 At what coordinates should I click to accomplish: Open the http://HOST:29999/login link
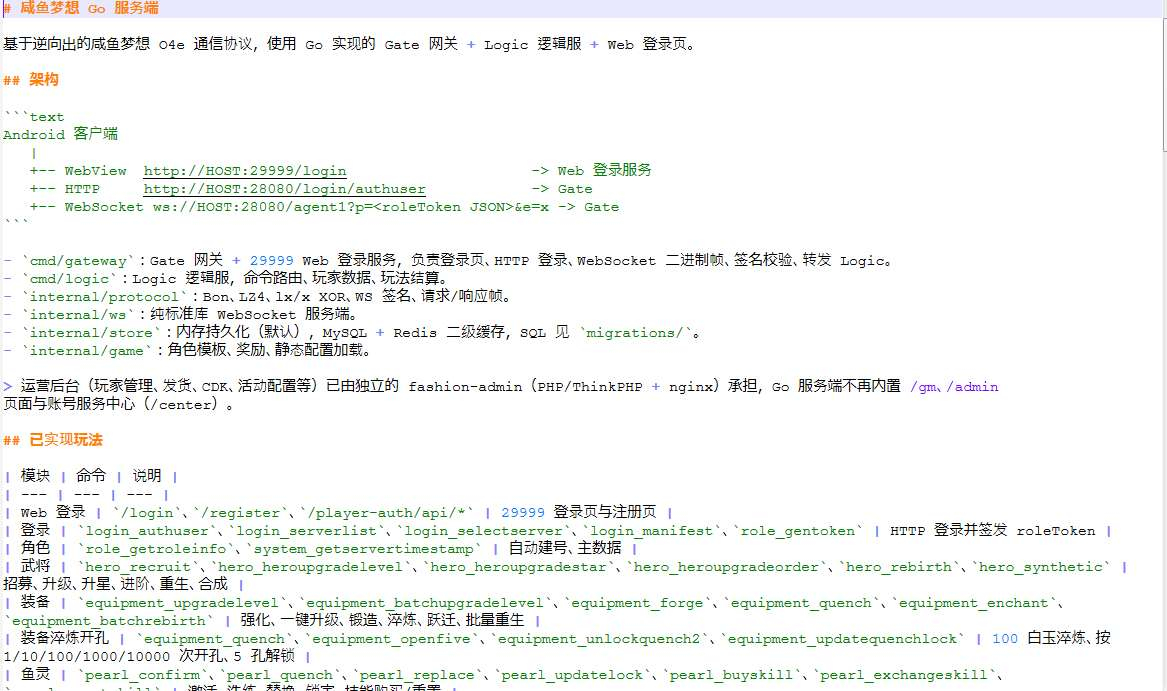pyautogui.click(x=245, y=171)
